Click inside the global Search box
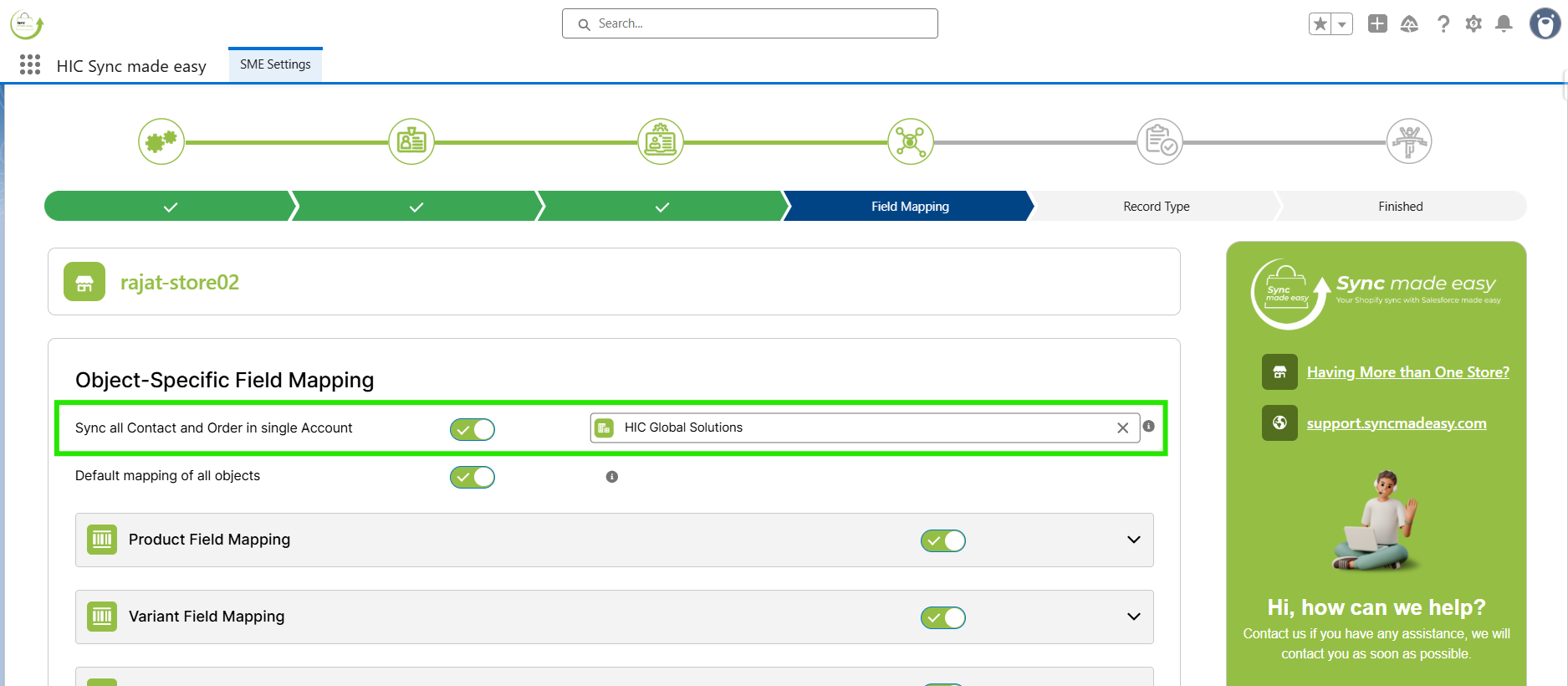Viewport: 1568px width, 686px height. click(750, 23)
